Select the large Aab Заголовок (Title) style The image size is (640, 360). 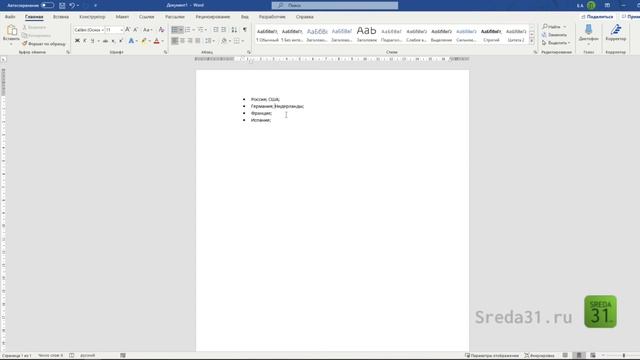click(367, 35)
